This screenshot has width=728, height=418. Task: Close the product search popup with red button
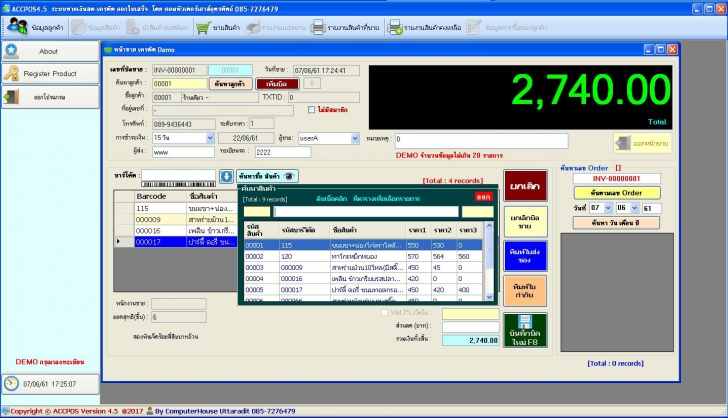point(483,197)
